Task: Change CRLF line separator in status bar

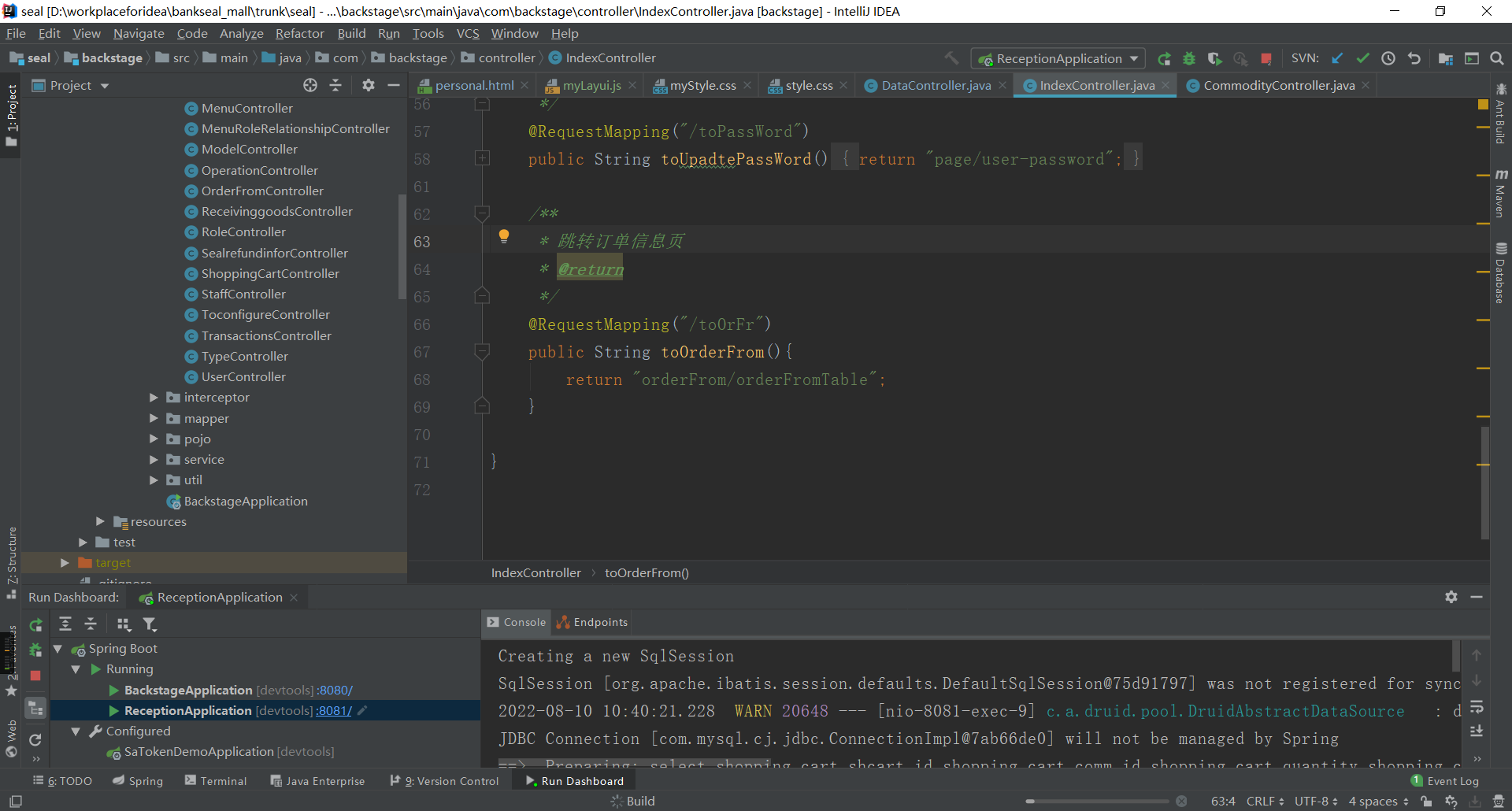Action: [x=1265, y=801]
